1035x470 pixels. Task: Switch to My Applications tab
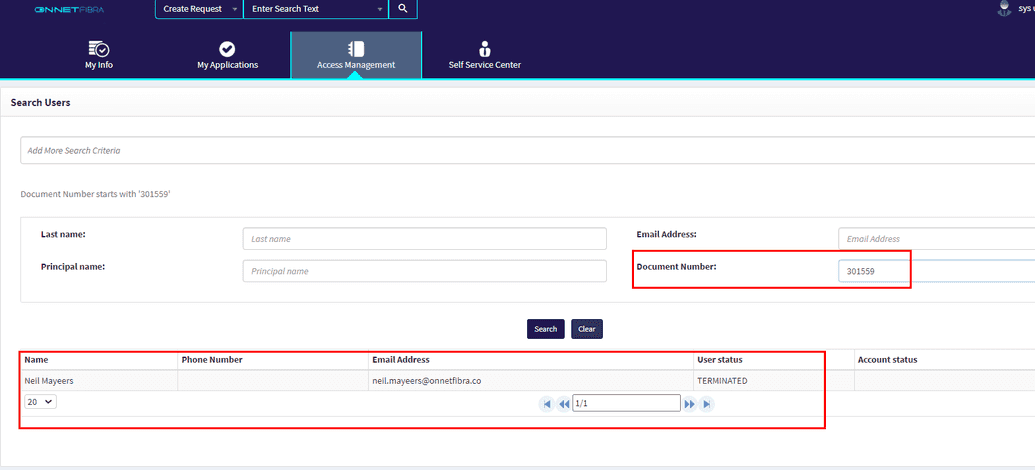tap(227, 56)
